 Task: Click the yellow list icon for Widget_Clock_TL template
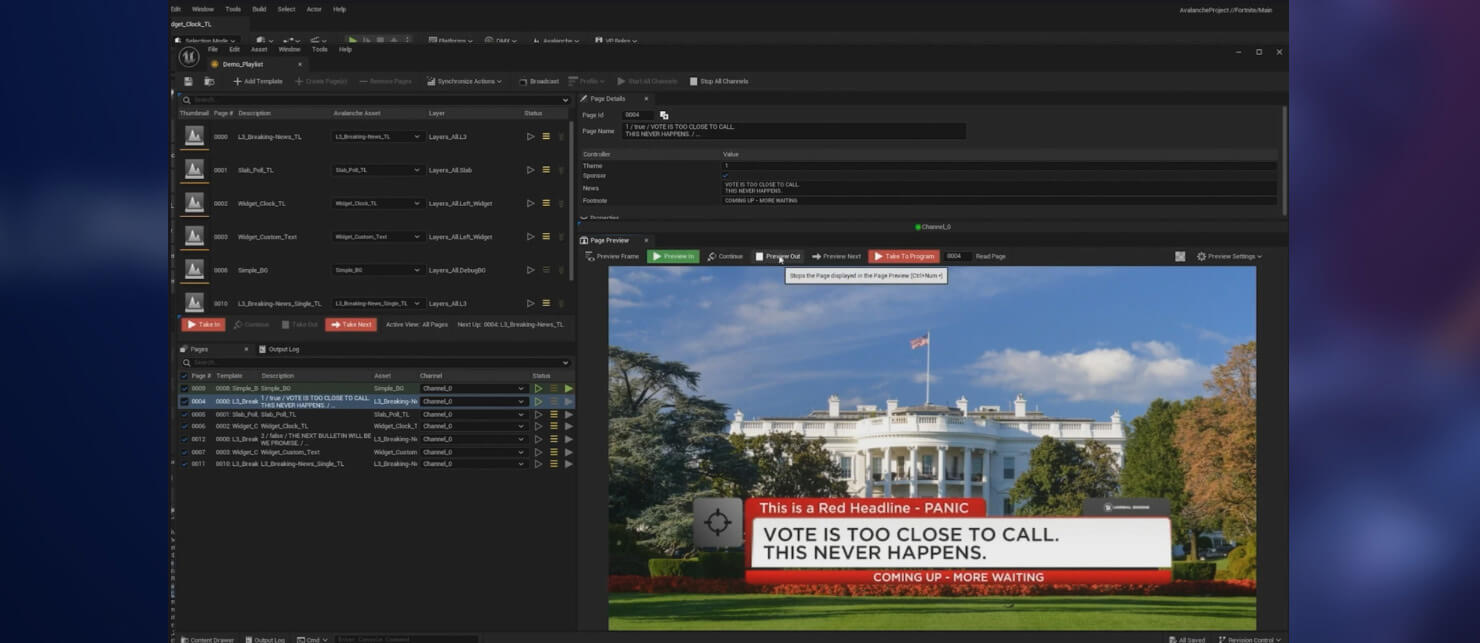point(546,203)
